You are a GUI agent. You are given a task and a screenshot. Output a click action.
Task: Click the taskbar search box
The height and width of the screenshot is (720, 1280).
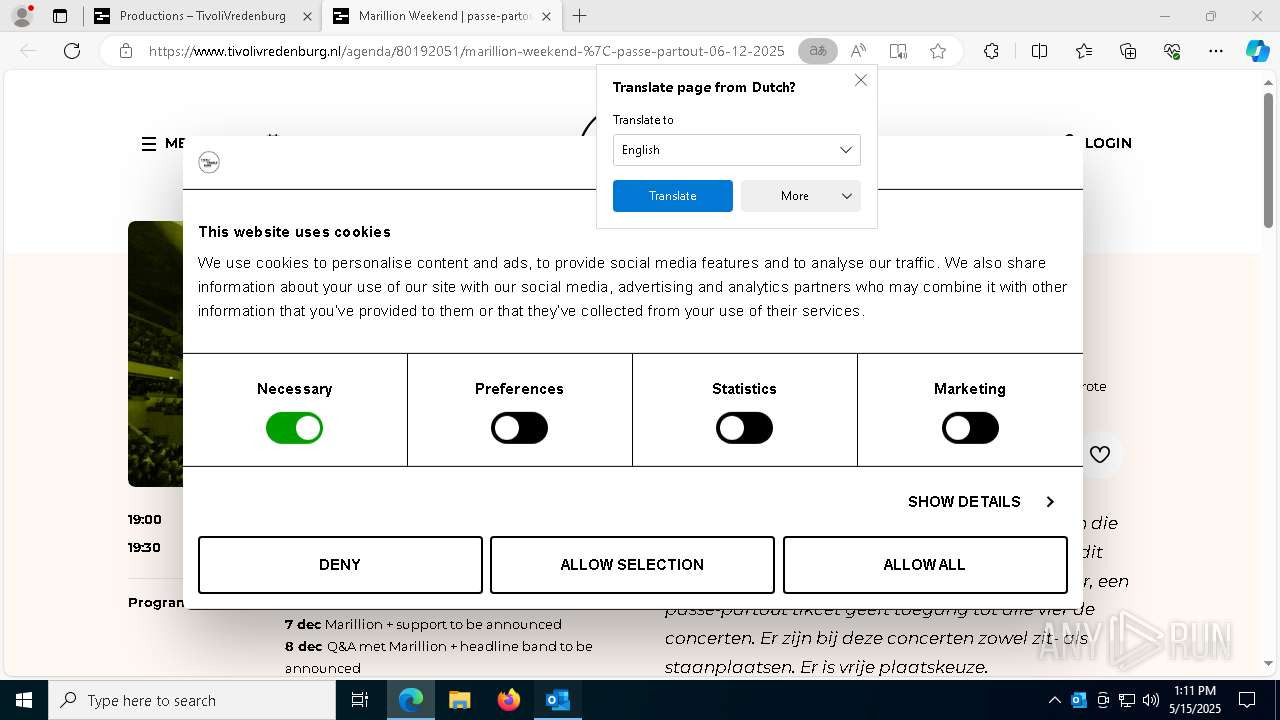point(192,700)
